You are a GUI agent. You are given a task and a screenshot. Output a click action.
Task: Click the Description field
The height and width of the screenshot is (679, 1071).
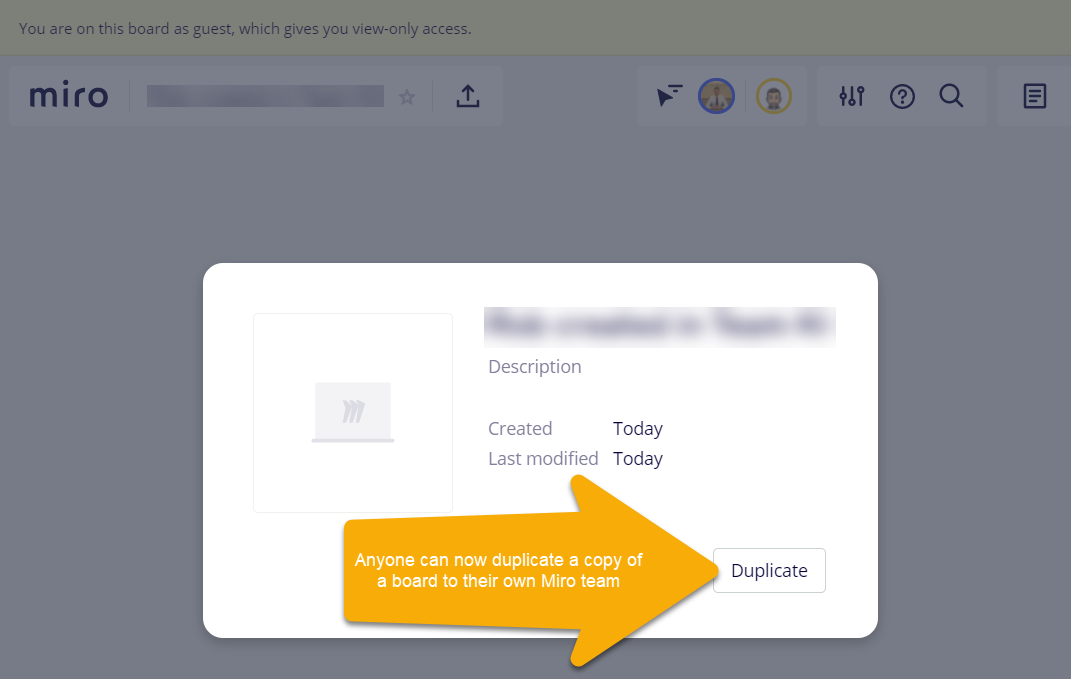point(535,367)
